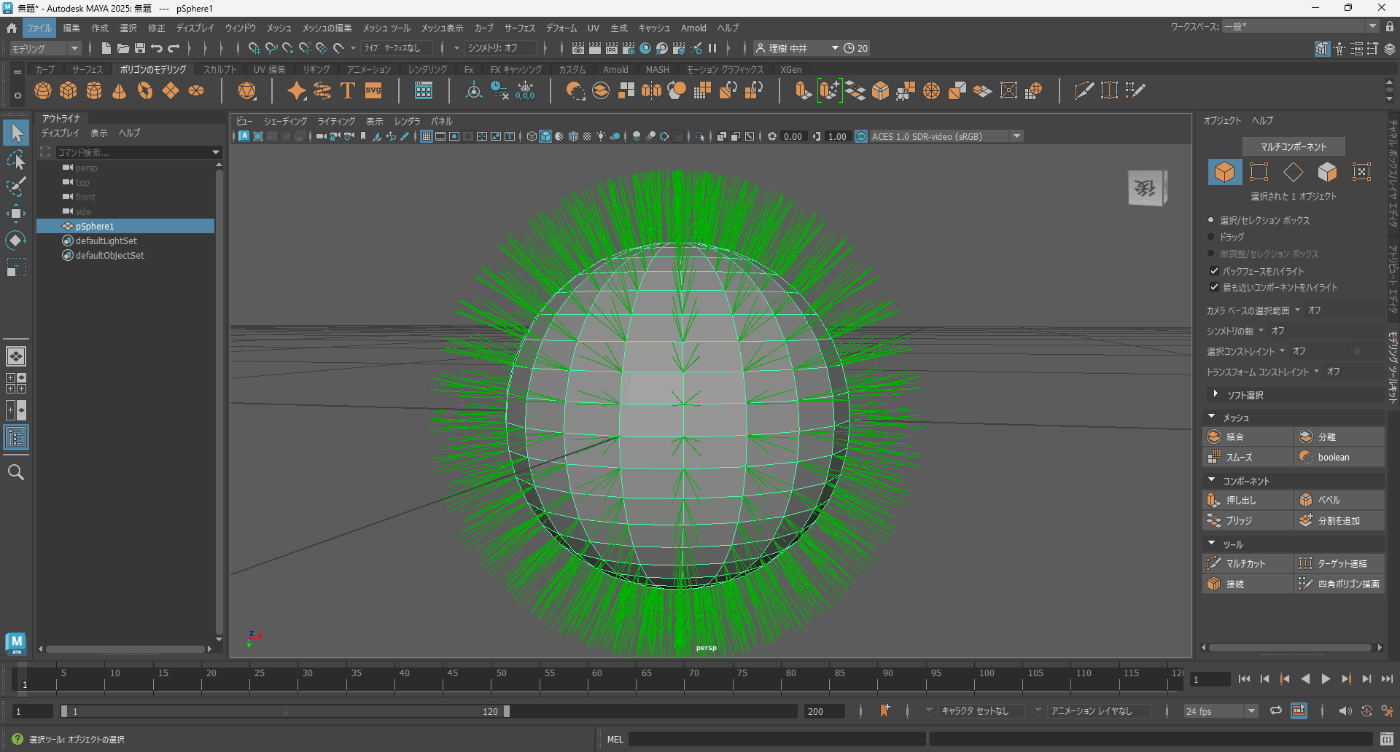
Task: Import SVG using the shelf SVG icon
Action: [373, 91]
